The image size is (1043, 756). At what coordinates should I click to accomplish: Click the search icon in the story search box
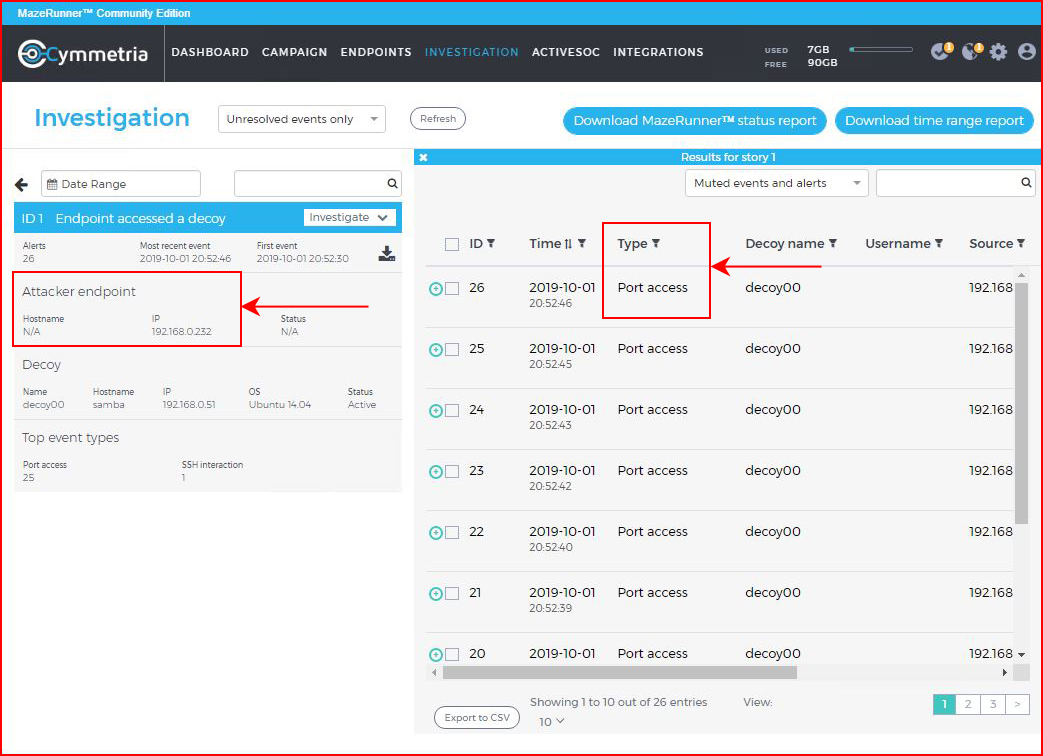pos(392,184)
